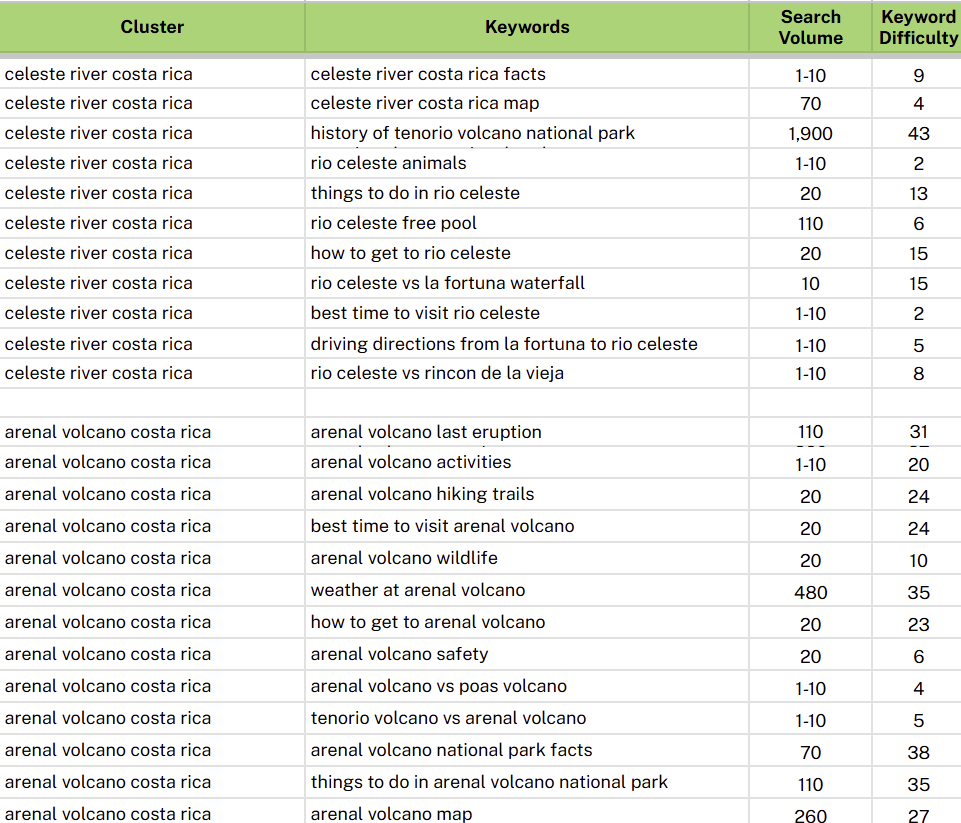
Task: Click difficulty 13 for things to do in rio celeste
Action: (917, 194)
